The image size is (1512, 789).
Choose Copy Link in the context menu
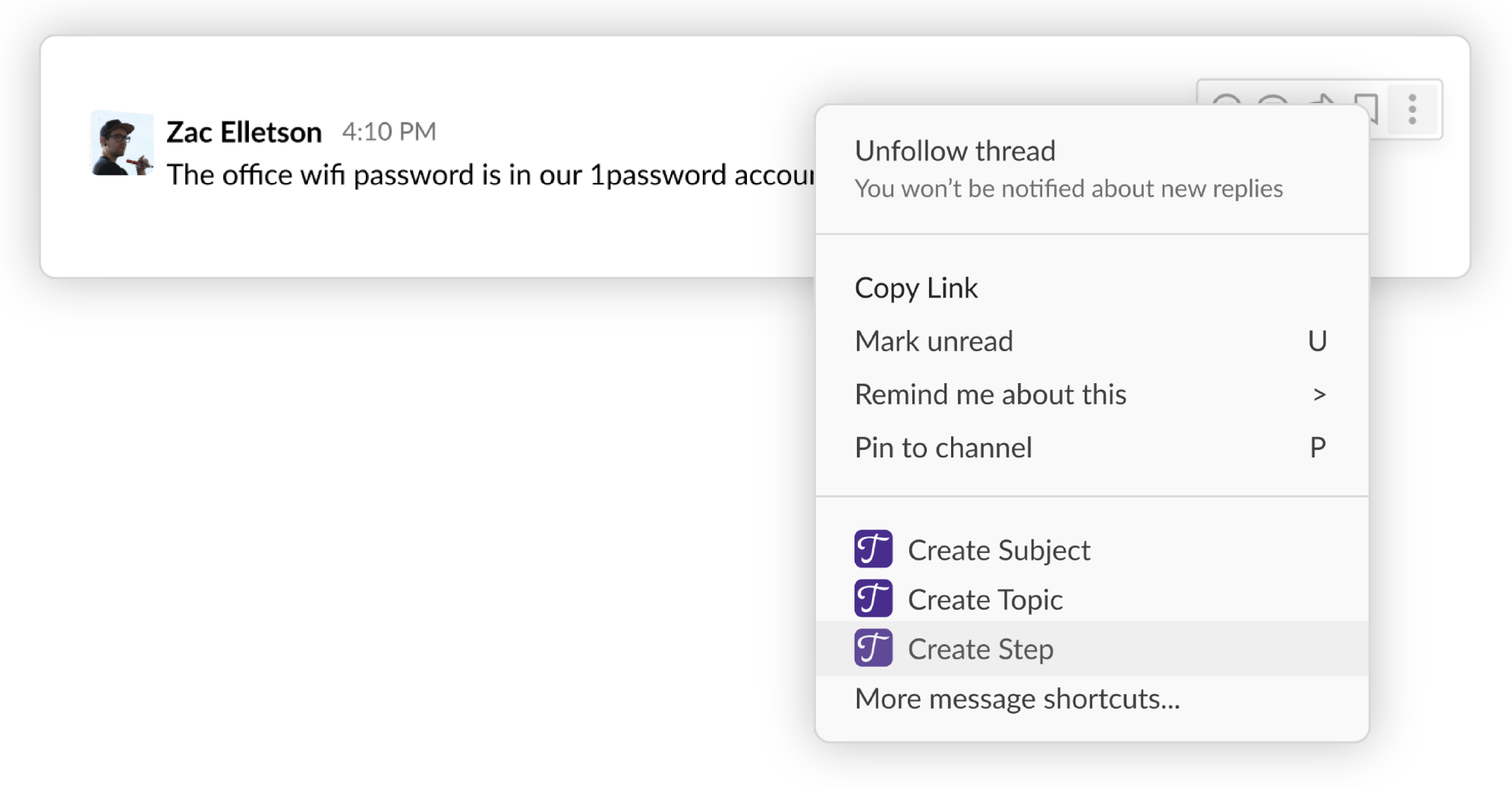916,288
